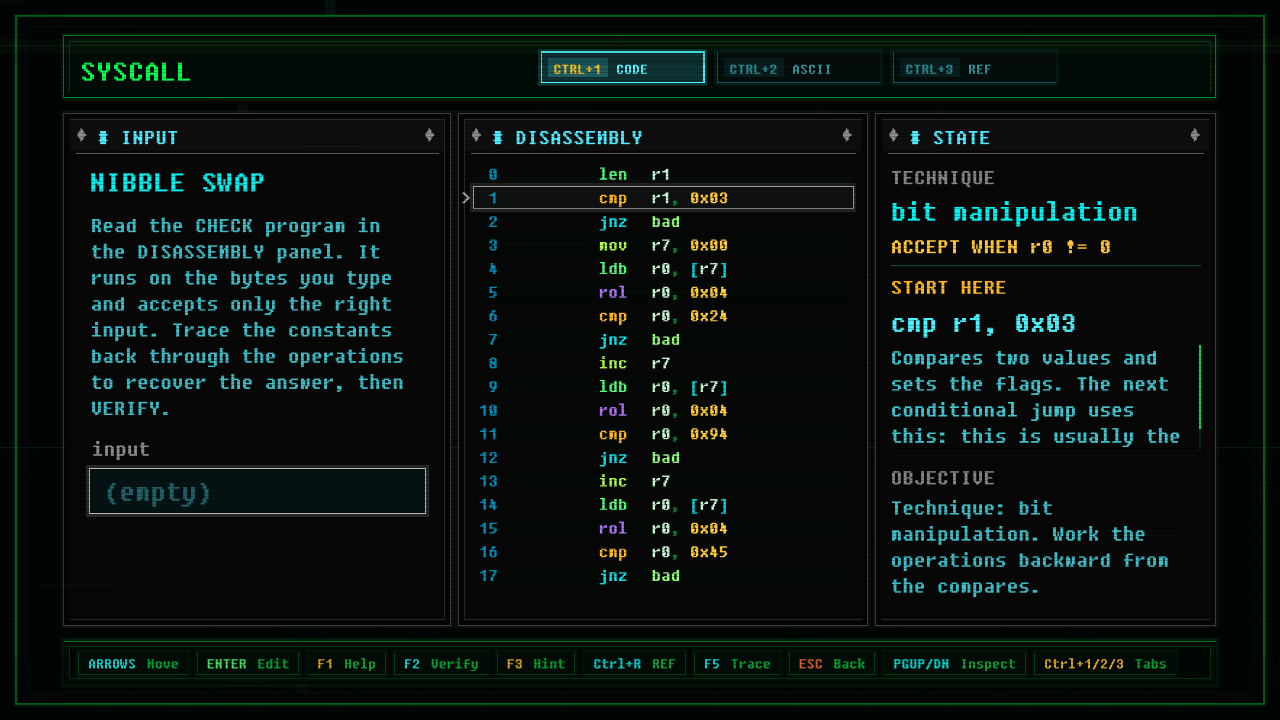Select highlighted line 1 cmp r1, 0x03
Image resolution: width=1280 pixels, height=720 pixels.
(662, 198)
